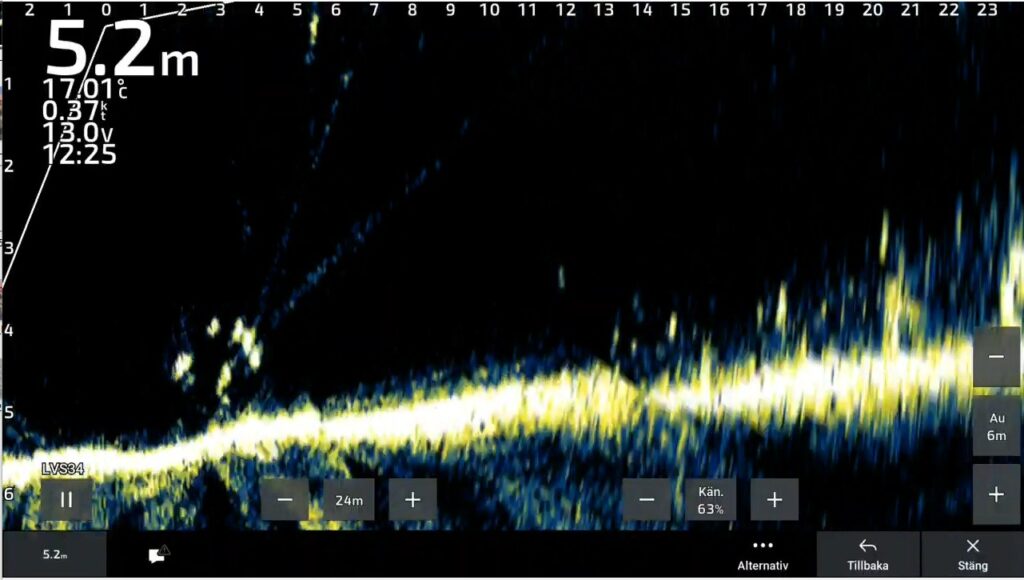Raise the Kän. sensitivity value
Viewport: 1024px width, 580px height.
[775, 500]
